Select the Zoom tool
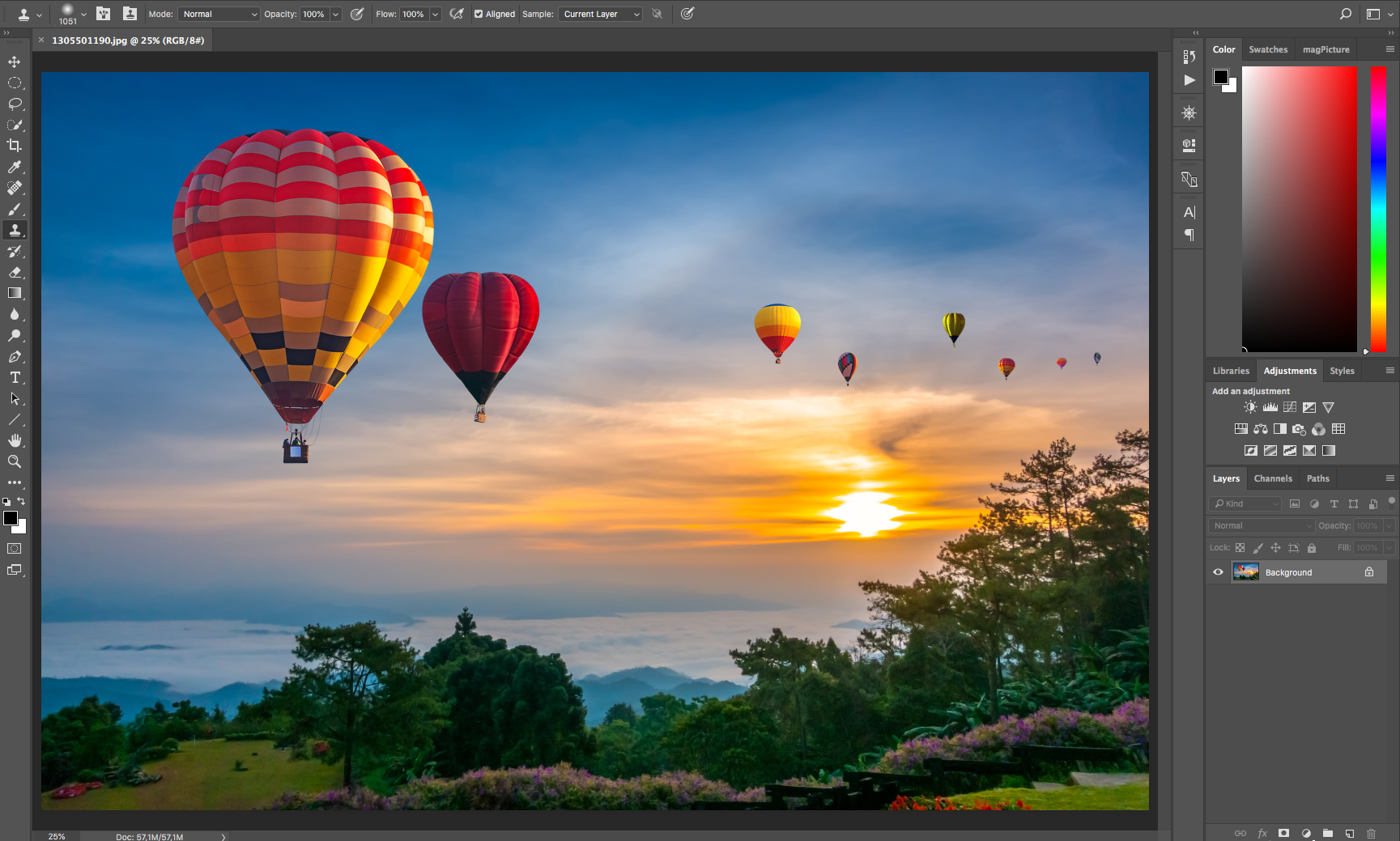 click(x=15, y=461)
